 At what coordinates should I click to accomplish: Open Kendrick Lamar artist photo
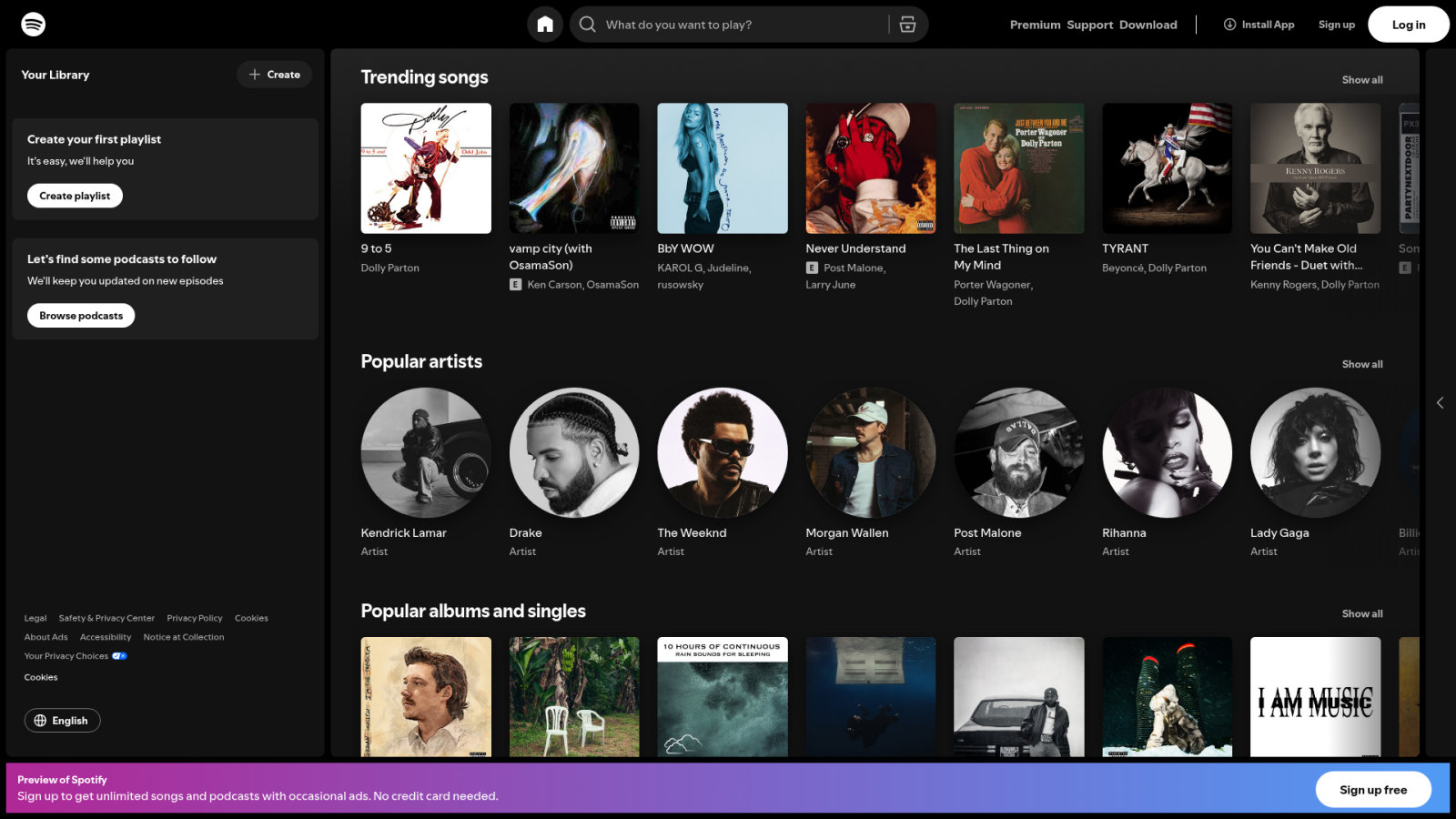(426, 453)
